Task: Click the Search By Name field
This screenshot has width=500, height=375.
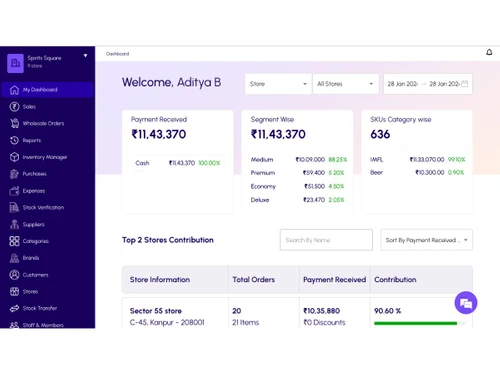Action: coord(326,240)
